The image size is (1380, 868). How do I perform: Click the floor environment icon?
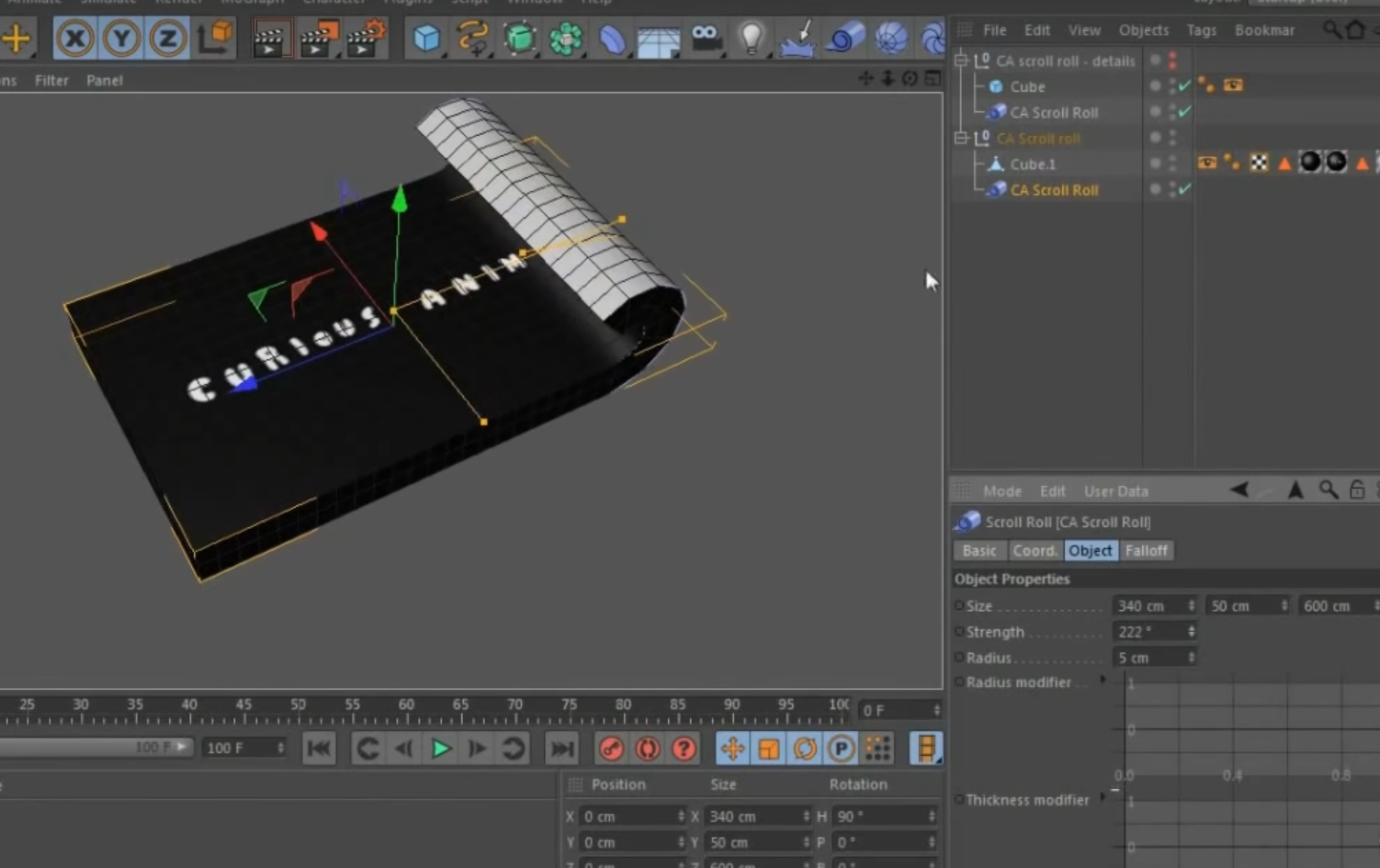[659, 40]
